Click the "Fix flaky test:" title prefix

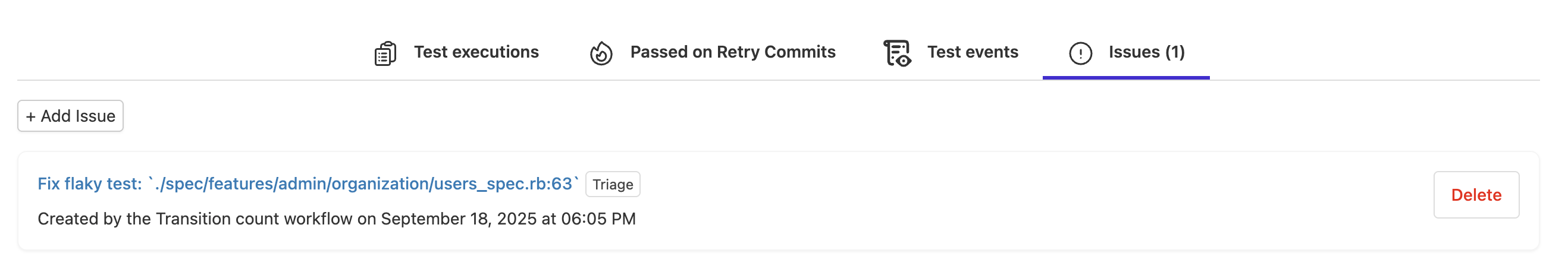coord(89,184)
